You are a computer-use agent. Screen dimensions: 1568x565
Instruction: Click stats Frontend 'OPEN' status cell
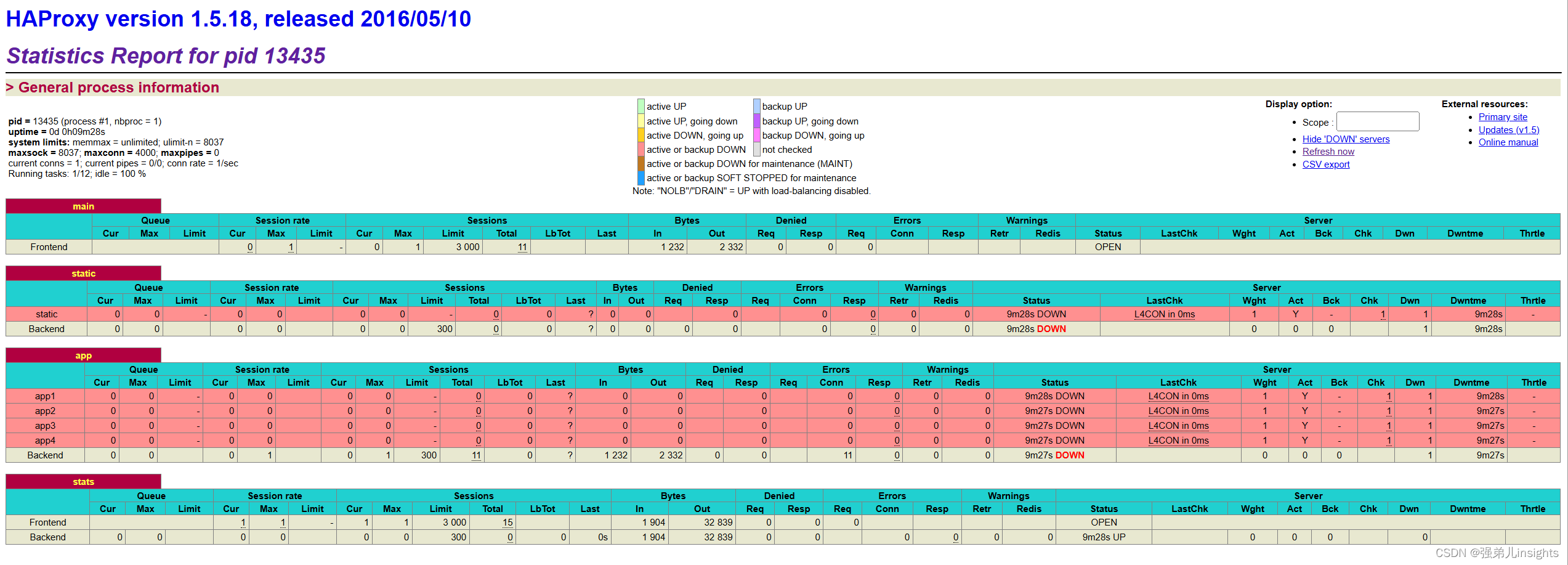click(x=1104, y=522)
